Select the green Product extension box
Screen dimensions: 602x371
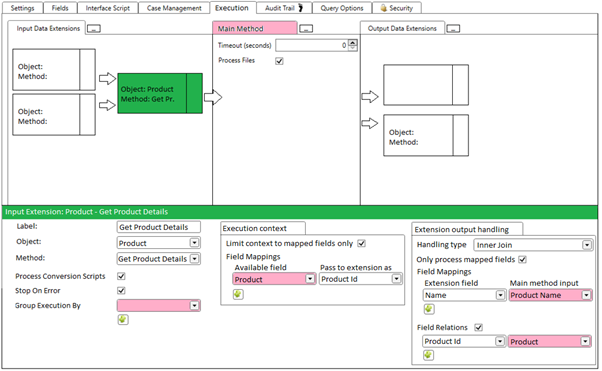160,93
